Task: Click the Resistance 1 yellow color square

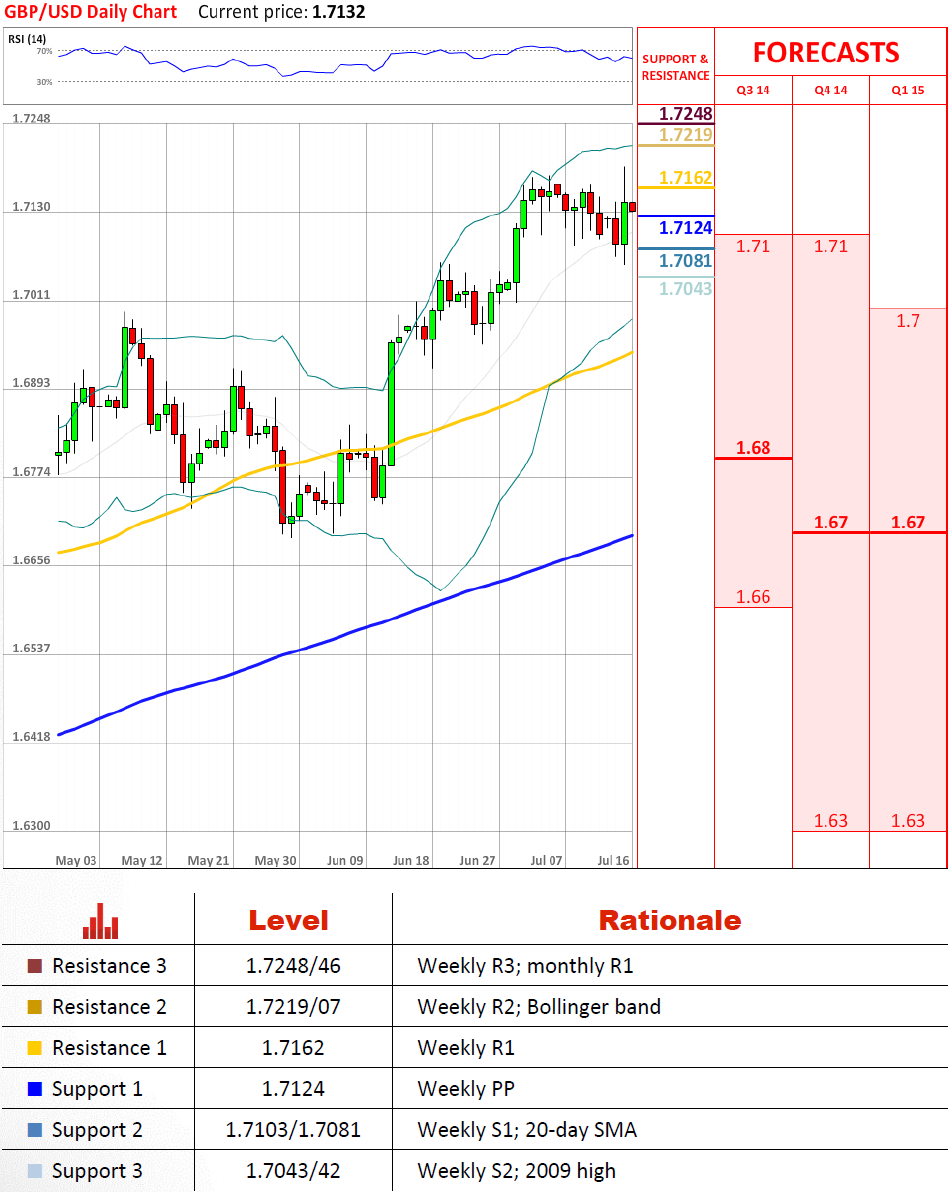Action: pos(34,1048)
